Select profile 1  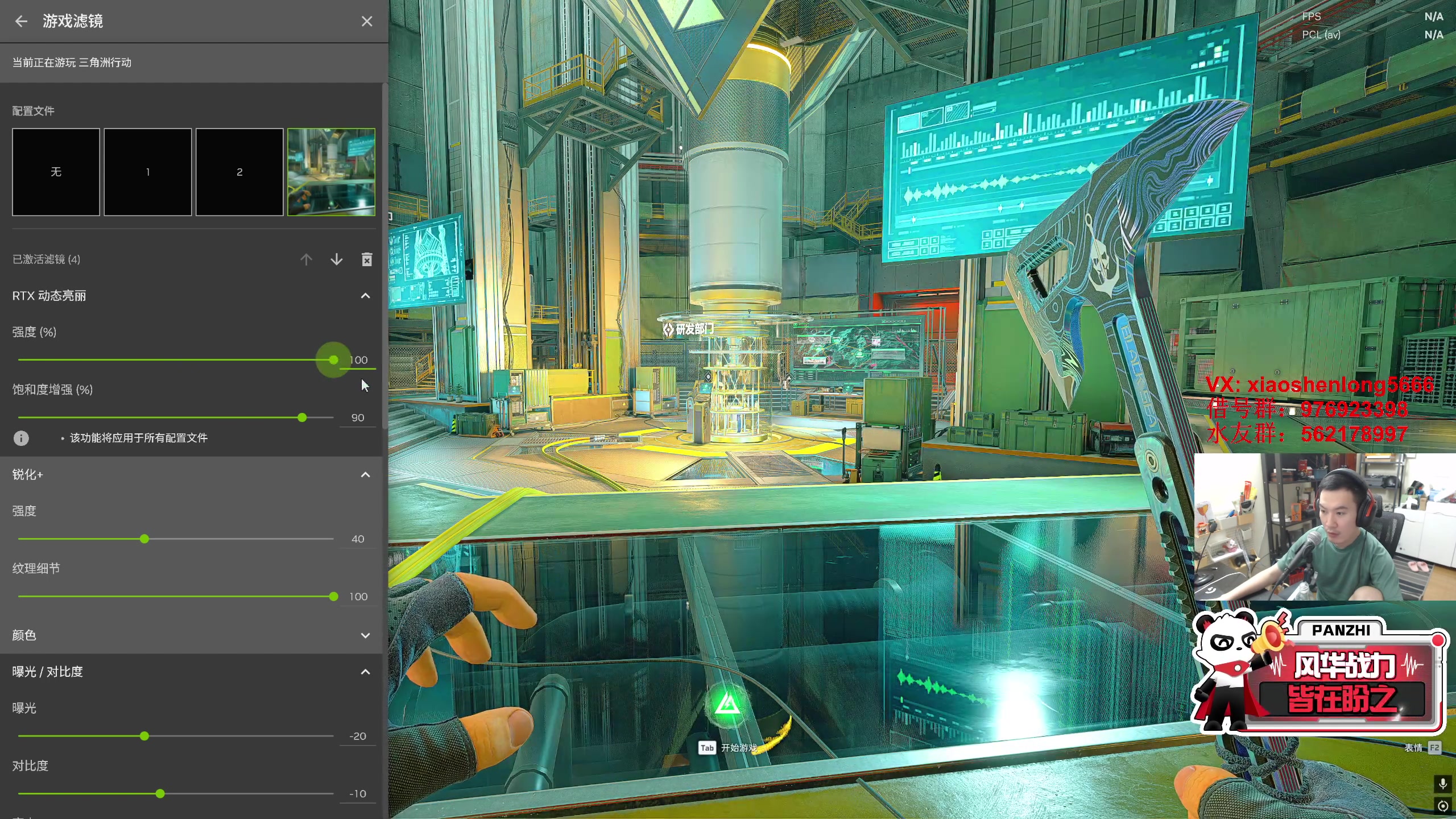[x=148, y=172]
